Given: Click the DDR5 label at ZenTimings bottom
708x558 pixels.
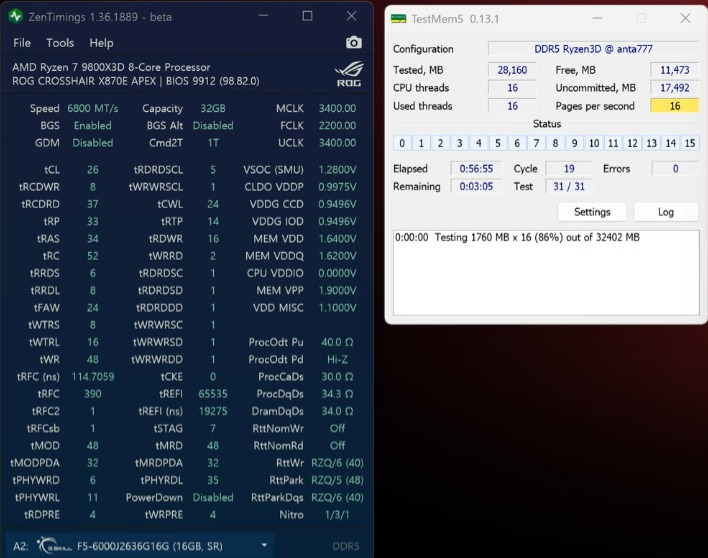Looking at the screenshot, I should pos(345,546).
